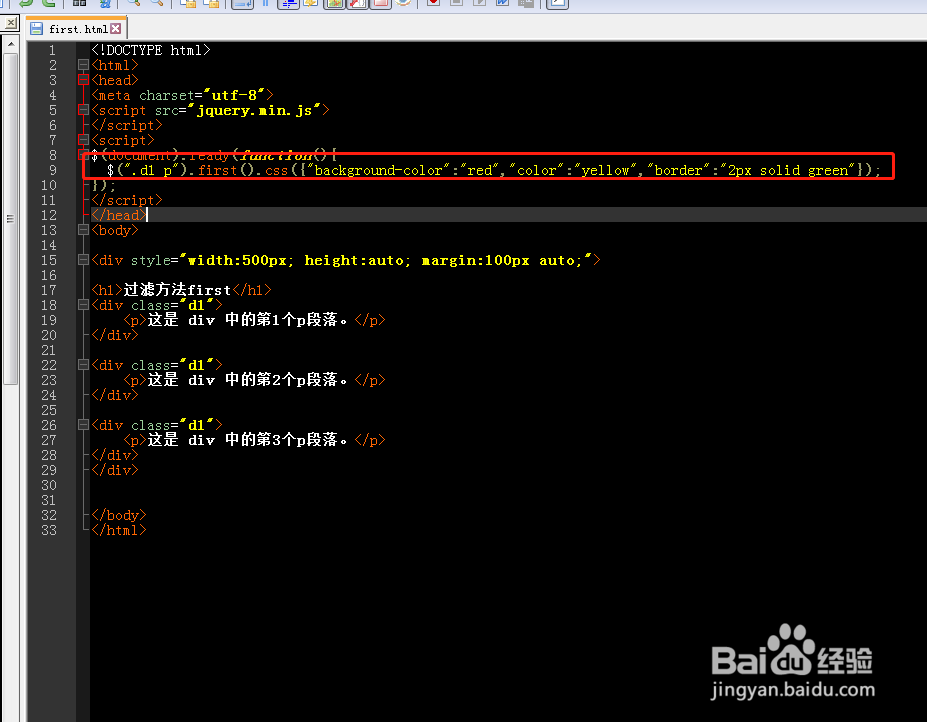The image size is (927, 722).
Task: Click the meta charset="utf-8" code line
Action: pyautogui.click(x=182, y=95)
